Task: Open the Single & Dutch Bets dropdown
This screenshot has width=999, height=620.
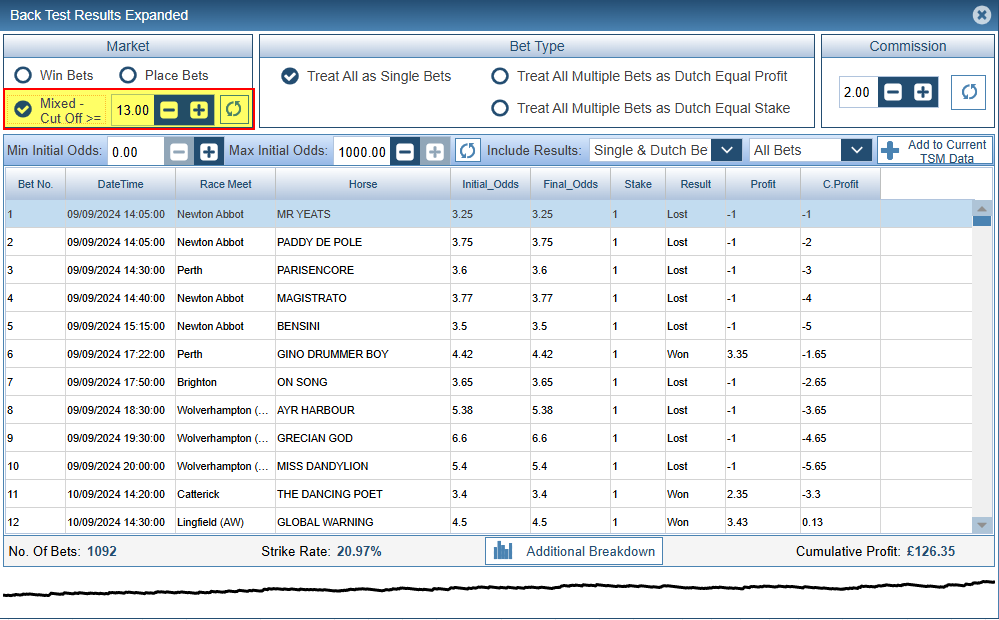Action: 727,150
